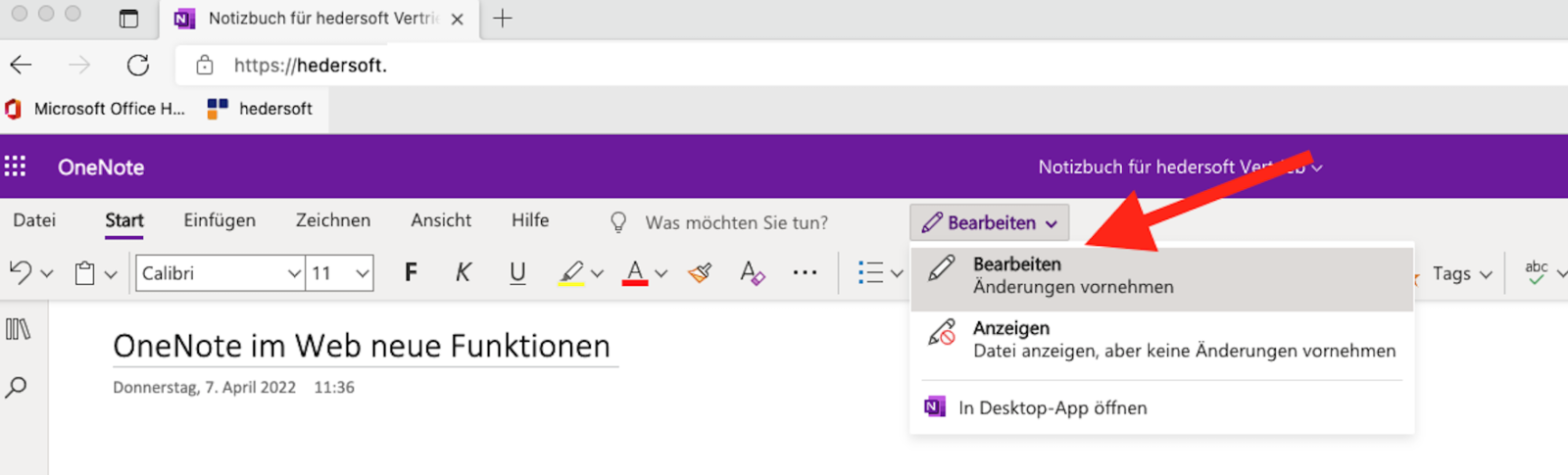
Task: Click the date 'Donnerstag, 7. April 2022'
Action: coord(204,388)
